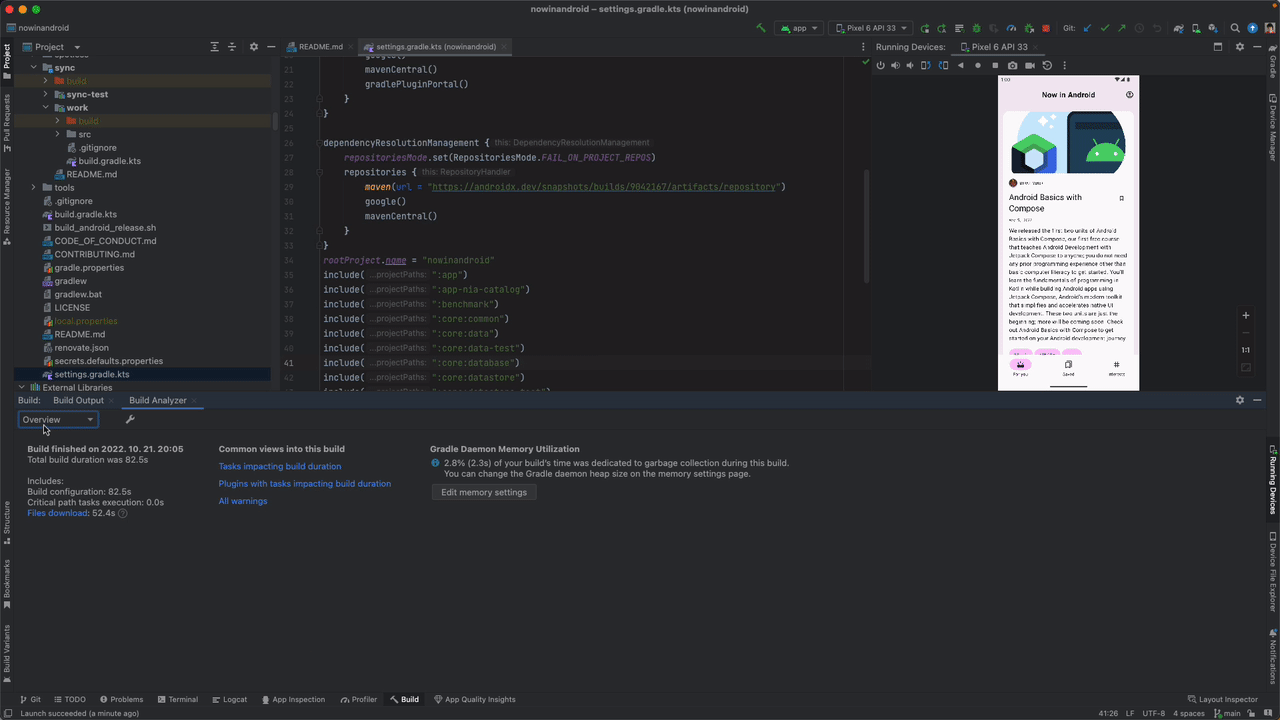This screenshot has width=1280, height=720.
Task: Click the emulator Home circle button
Action: click(x=978, y=66)
